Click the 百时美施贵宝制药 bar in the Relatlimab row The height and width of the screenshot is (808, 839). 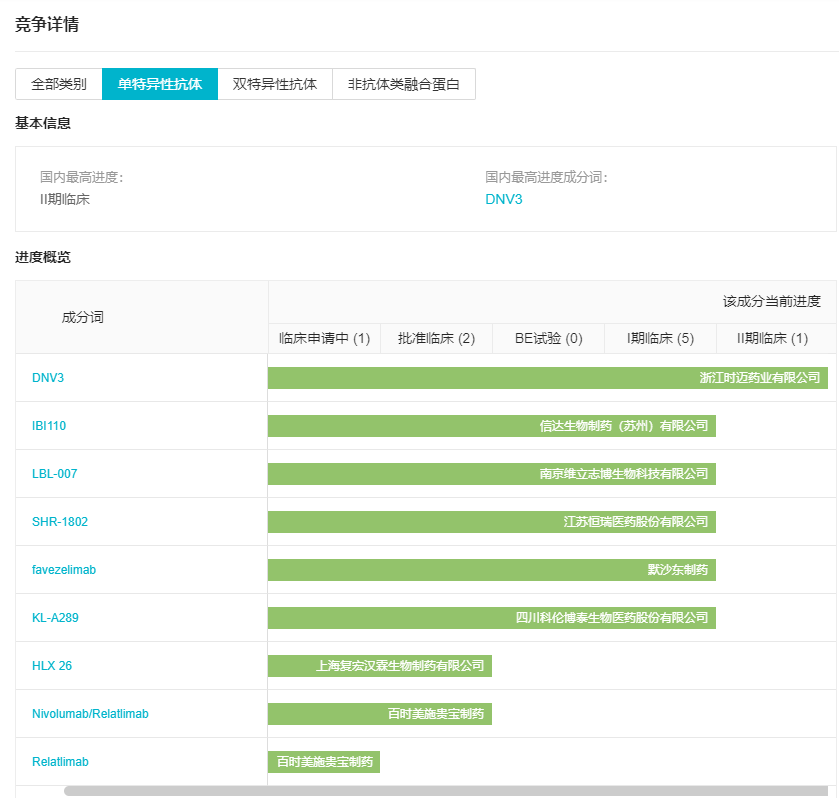324,761
